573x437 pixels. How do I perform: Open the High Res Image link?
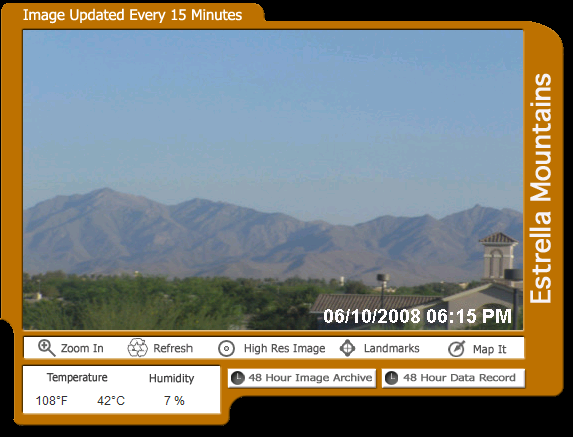[x=284, y=348]
